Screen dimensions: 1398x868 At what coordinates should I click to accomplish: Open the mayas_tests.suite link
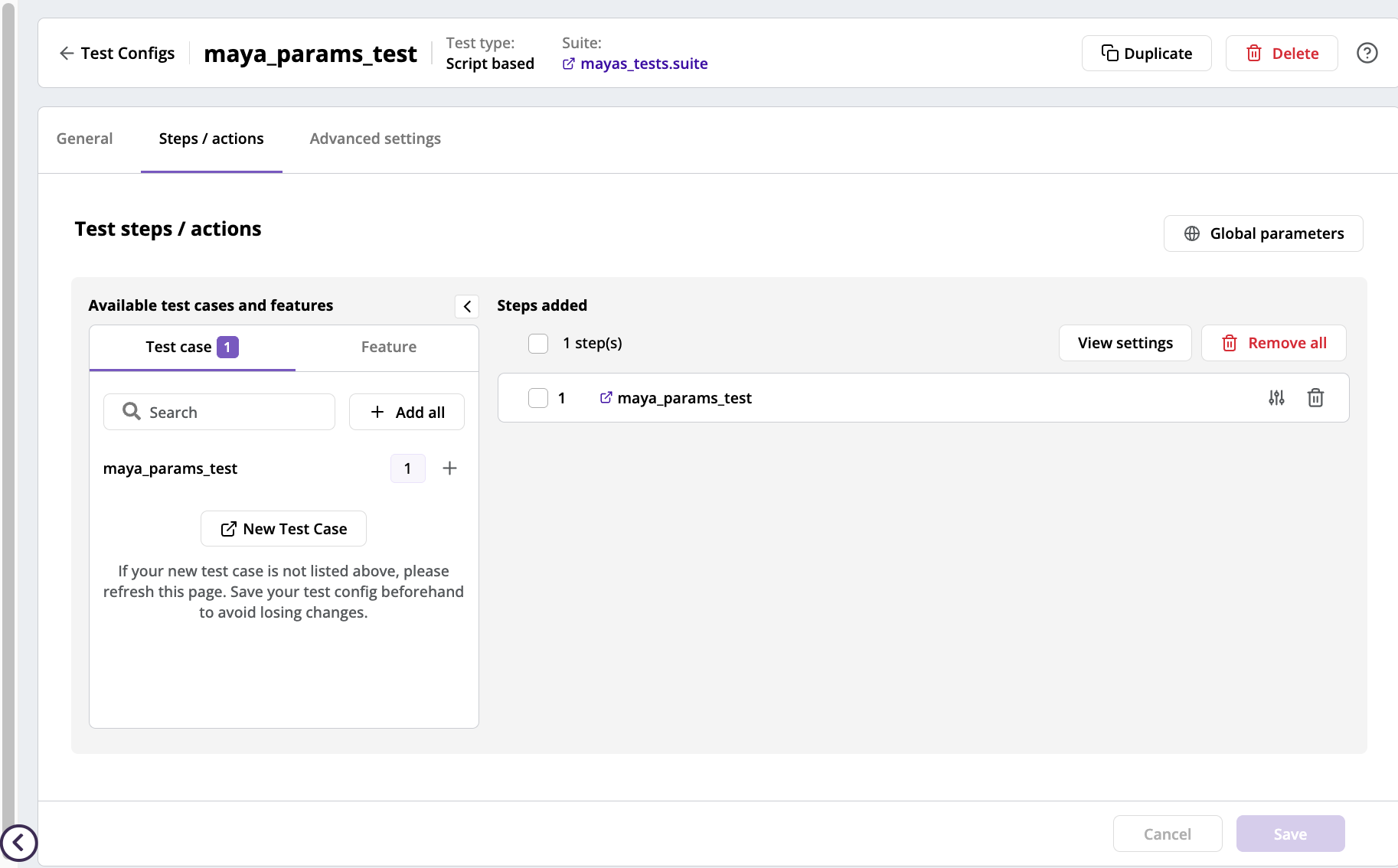click(x=643, y=64)
